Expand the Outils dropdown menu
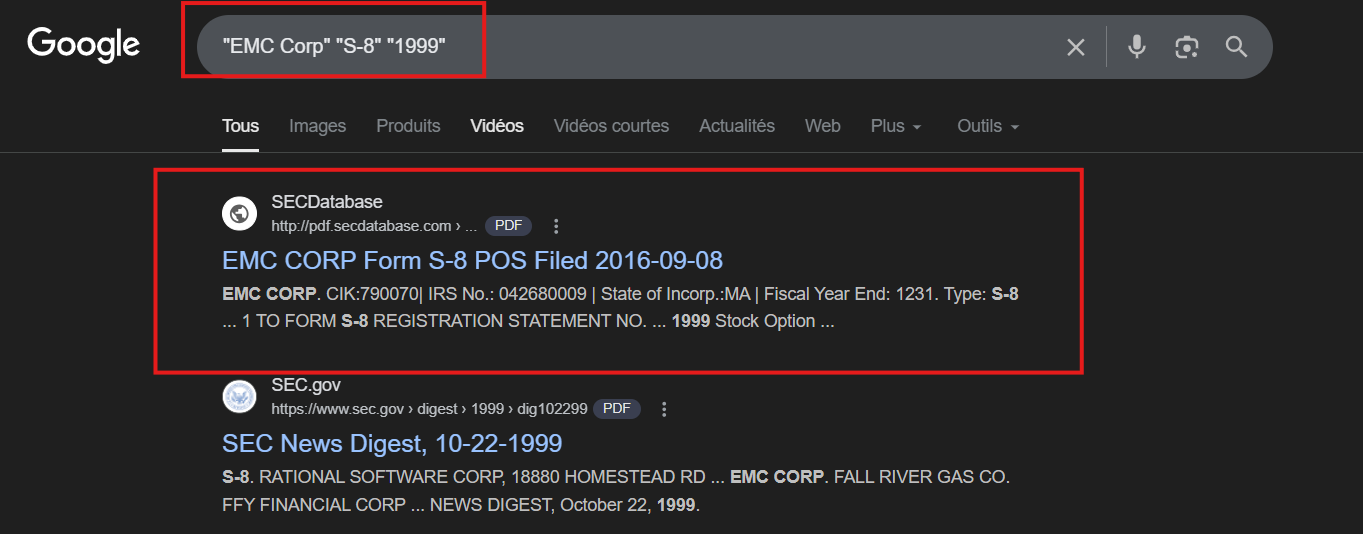 [988, 126]
